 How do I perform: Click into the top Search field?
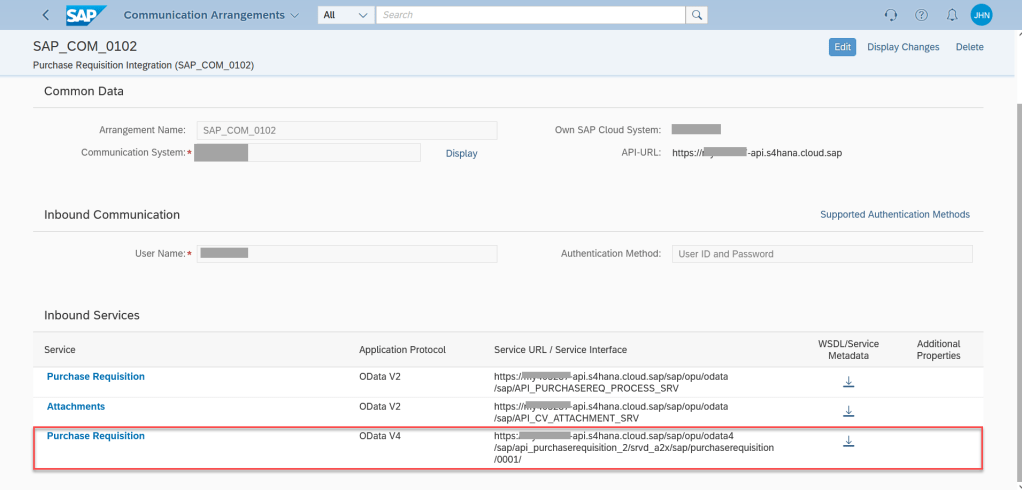pos(531,15)
